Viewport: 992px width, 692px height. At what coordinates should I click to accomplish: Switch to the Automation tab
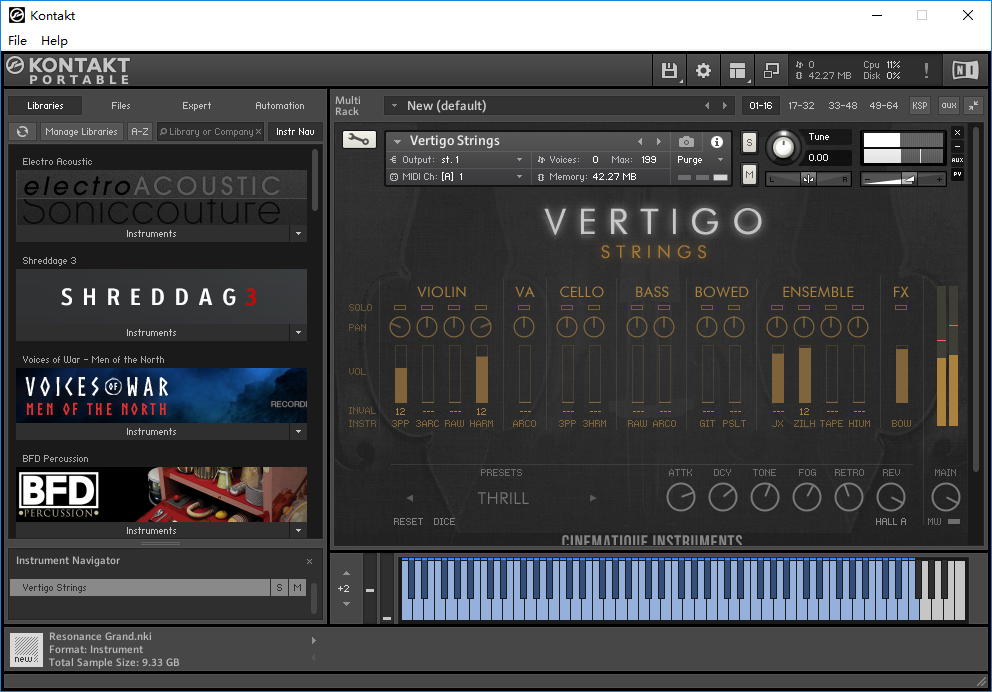pos(280,106)
